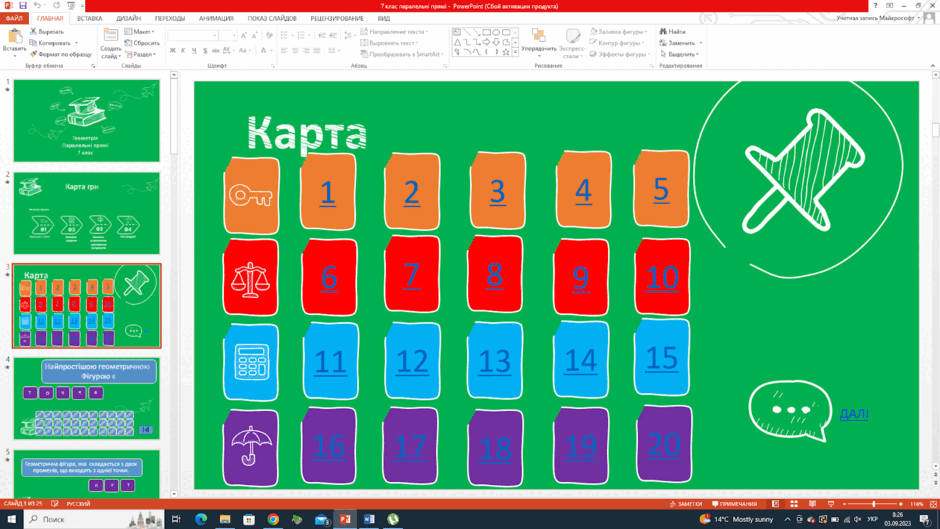Open Направление текста dropdown

(394, 32)
